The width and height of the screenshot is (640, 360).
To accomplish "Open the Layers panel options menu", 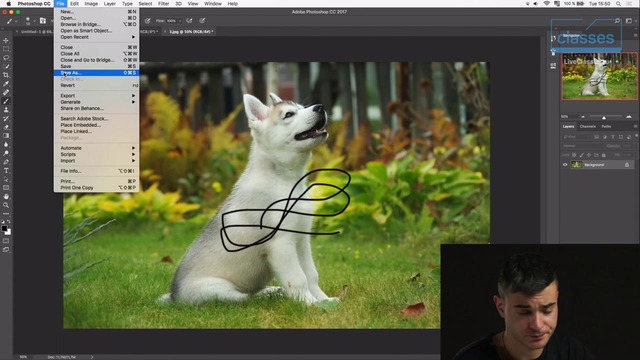I will point(635,127).
